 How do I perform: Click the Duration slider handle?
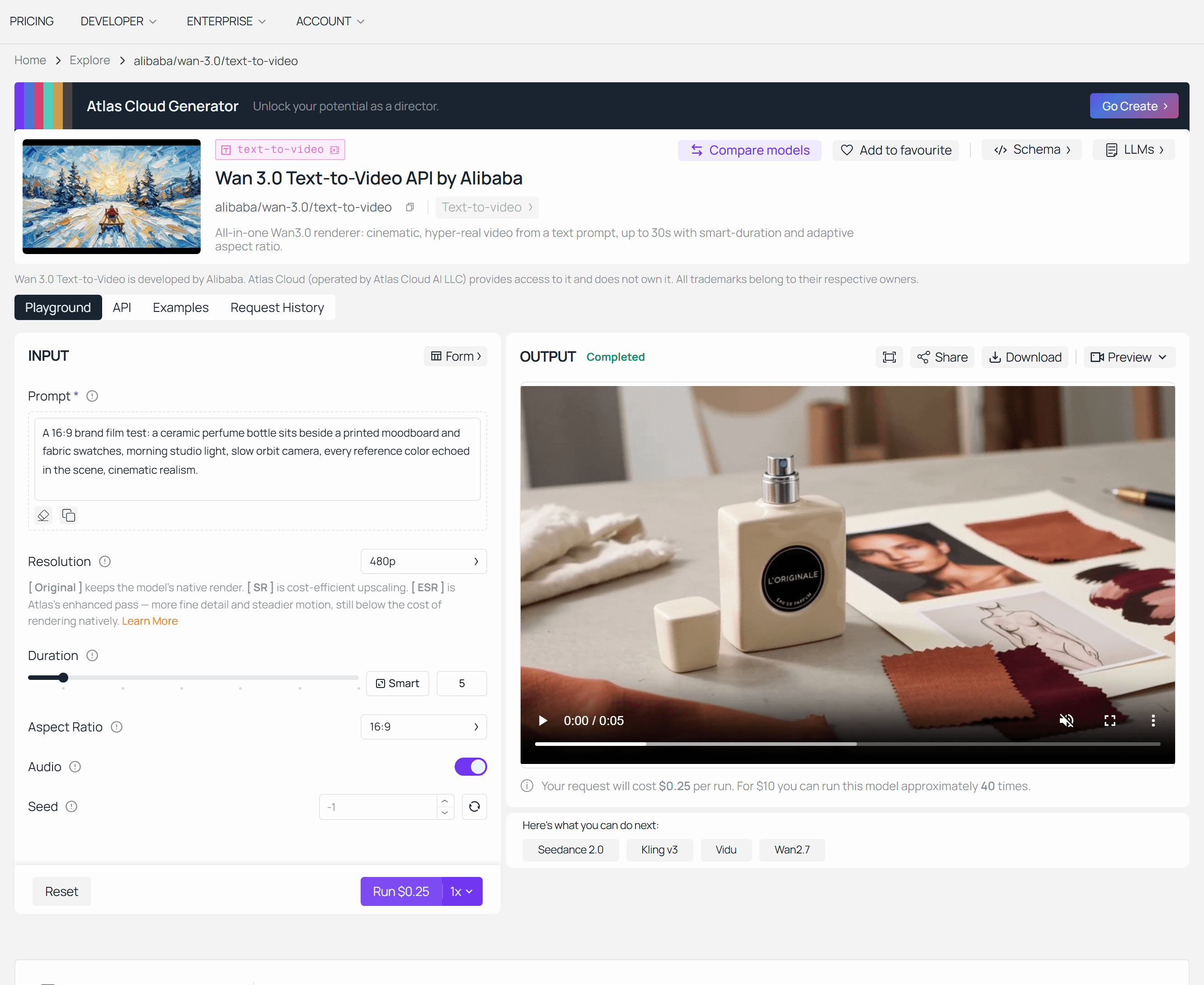coord(64,678)
